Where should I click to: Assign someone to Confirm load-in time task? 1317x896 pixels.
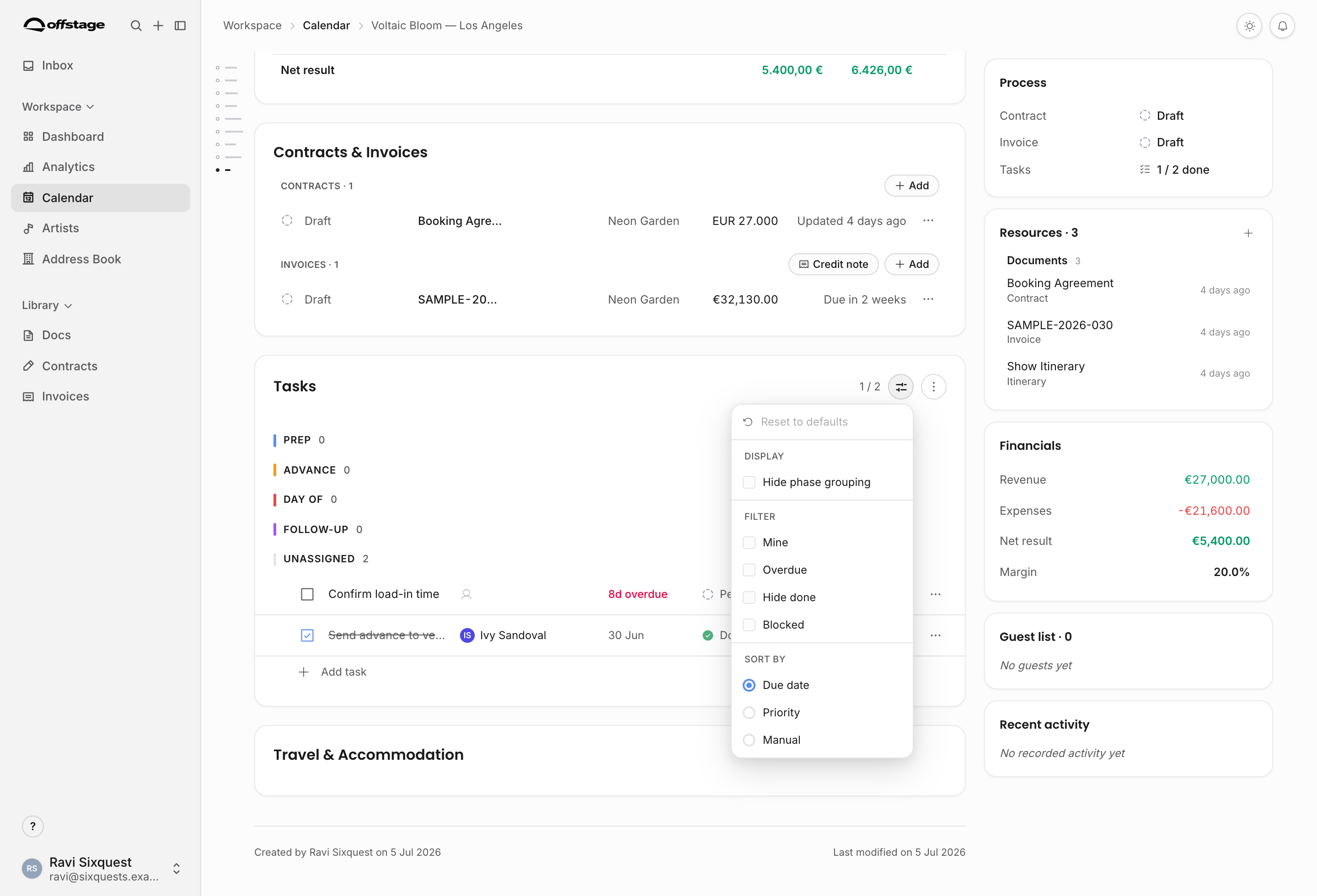(x=466, y=594)
